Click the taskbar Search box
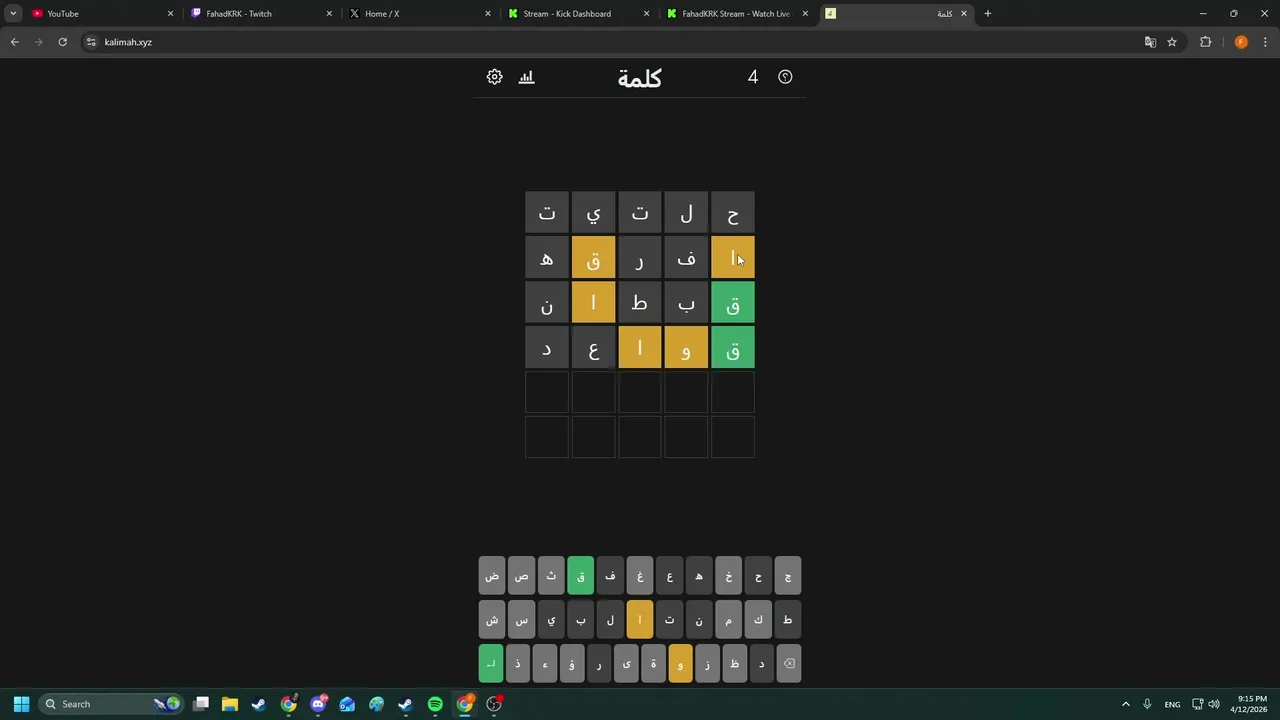This screenshot has height=720, width=1280. pos(110,704)
